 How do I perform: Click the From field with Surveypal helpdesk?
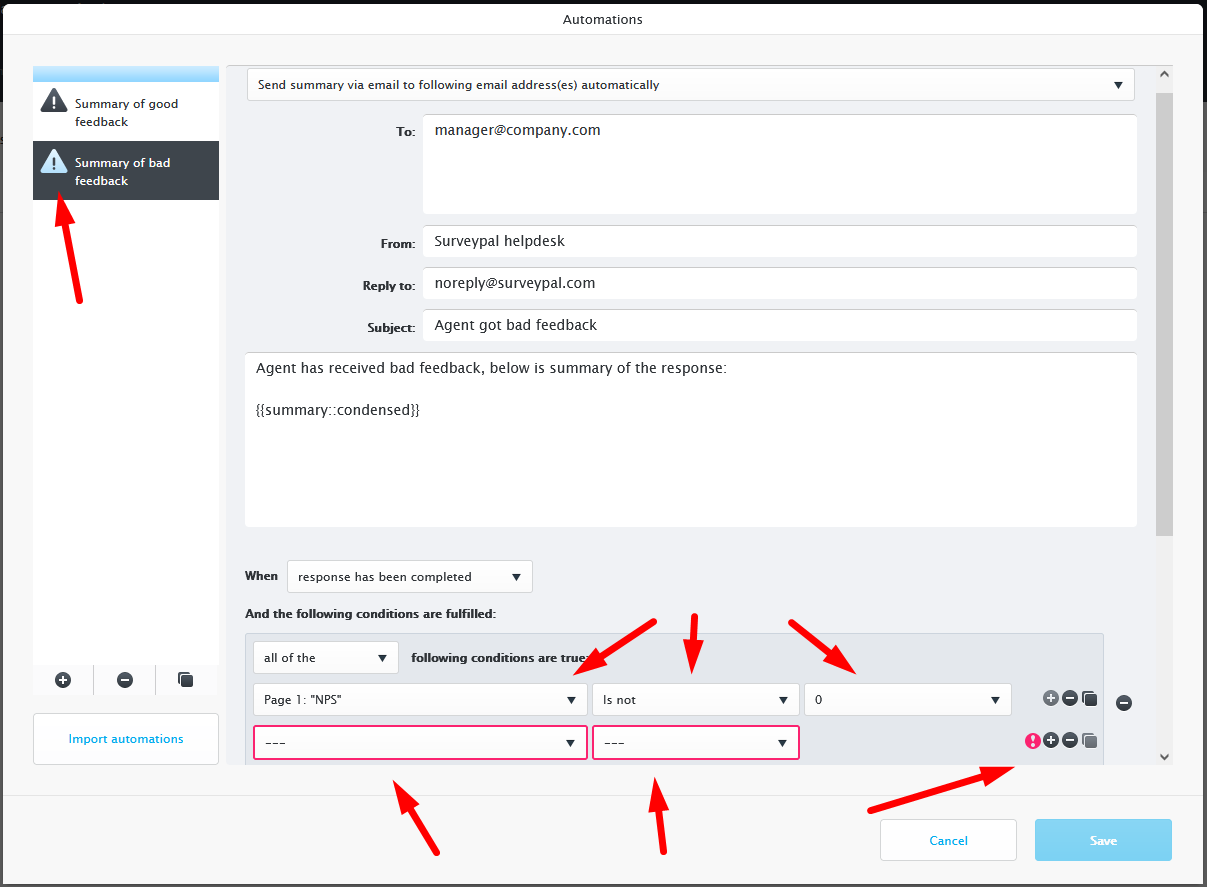click(x=779, y=241)
